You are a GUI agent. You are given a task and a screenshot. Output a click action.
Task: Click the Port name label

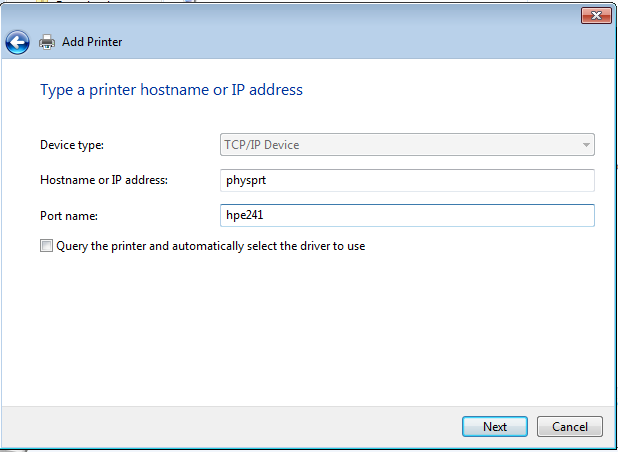67,215
